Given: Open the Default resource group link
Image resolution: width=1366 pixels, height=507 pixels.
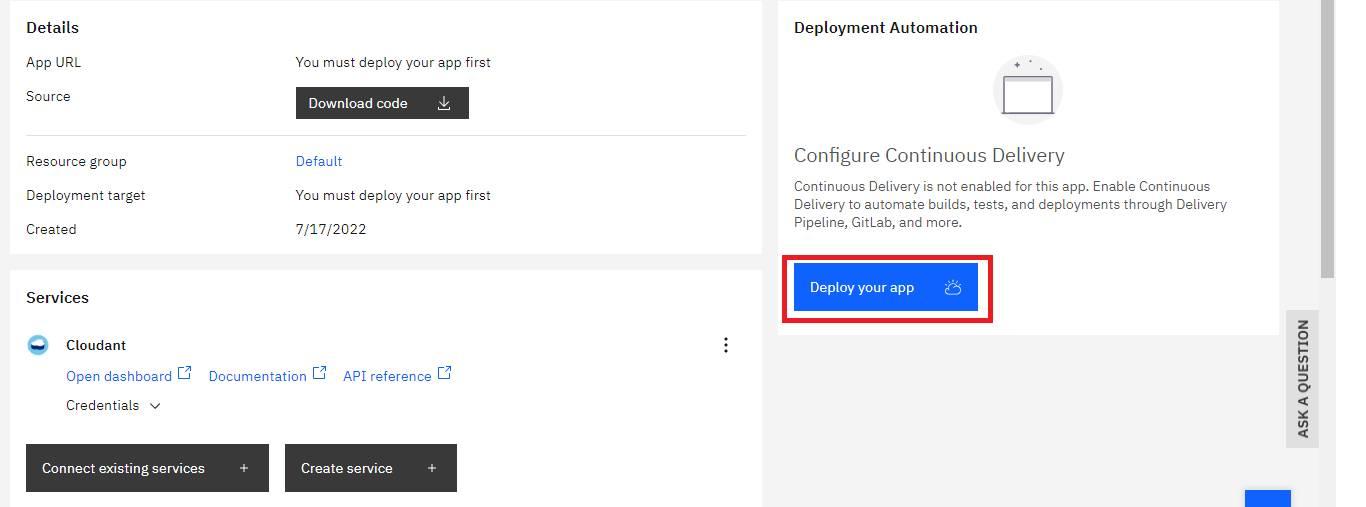Looking at the screenshot, I should coord(319,161).
